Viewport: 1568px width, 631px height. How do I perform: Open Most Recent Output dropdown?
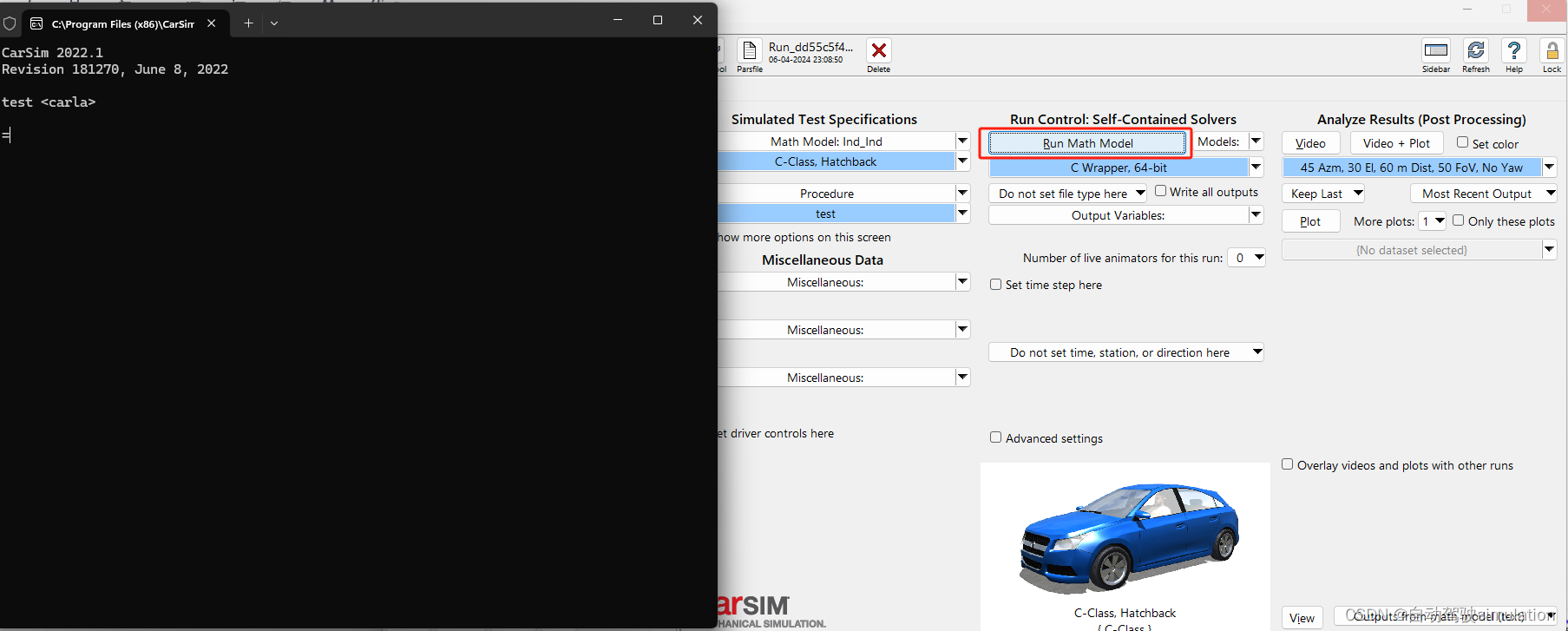1484,194
